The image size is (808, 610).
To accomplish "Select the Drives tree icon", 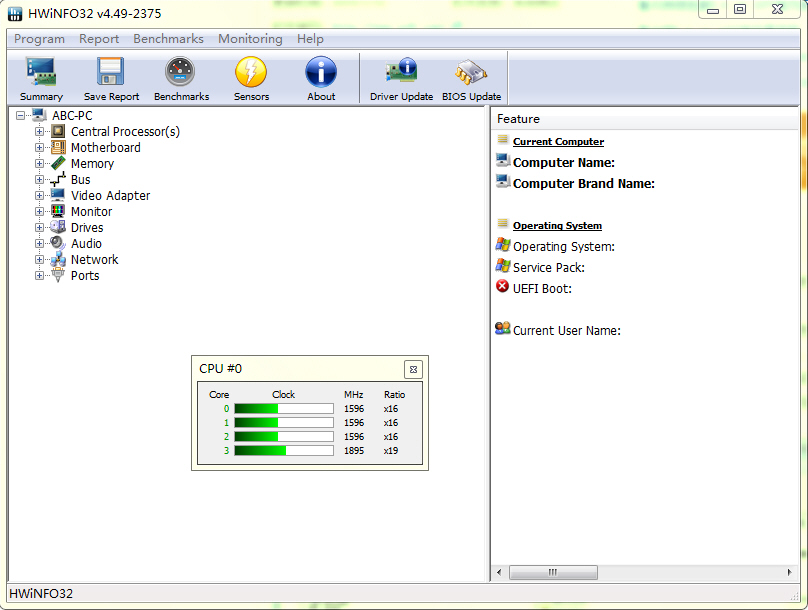I will tap(58, 227).
